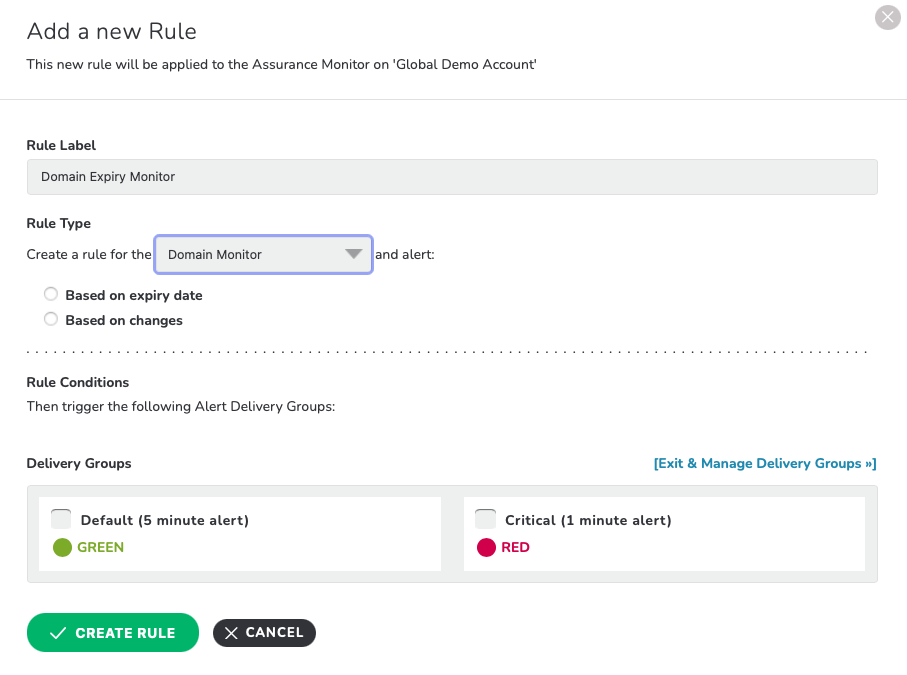Click the 'Based on expiry date' label text

[134, 296]
